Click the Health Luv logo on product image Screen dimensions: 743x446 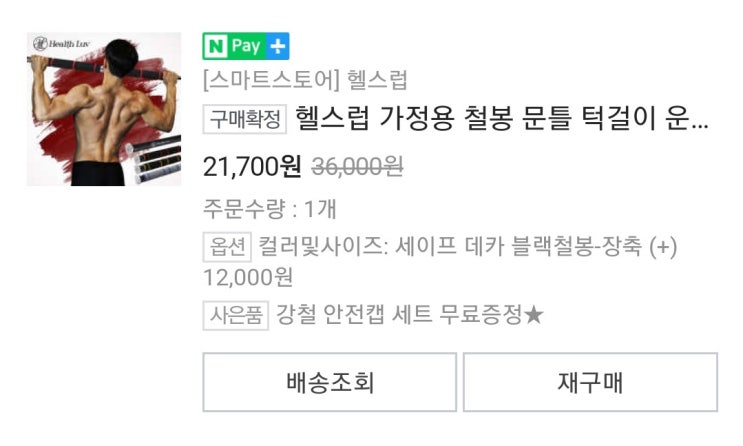[x=61, y=44]
